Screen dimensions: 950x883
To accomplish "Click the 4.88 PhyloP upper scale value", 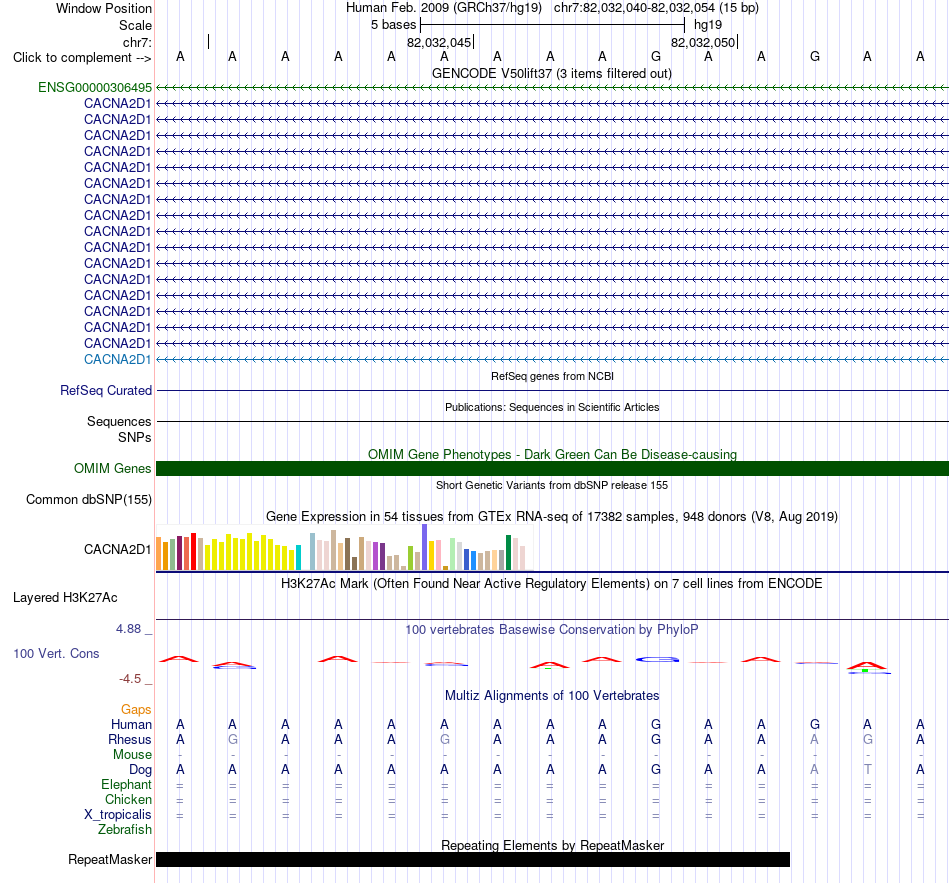I will point(128,629).
